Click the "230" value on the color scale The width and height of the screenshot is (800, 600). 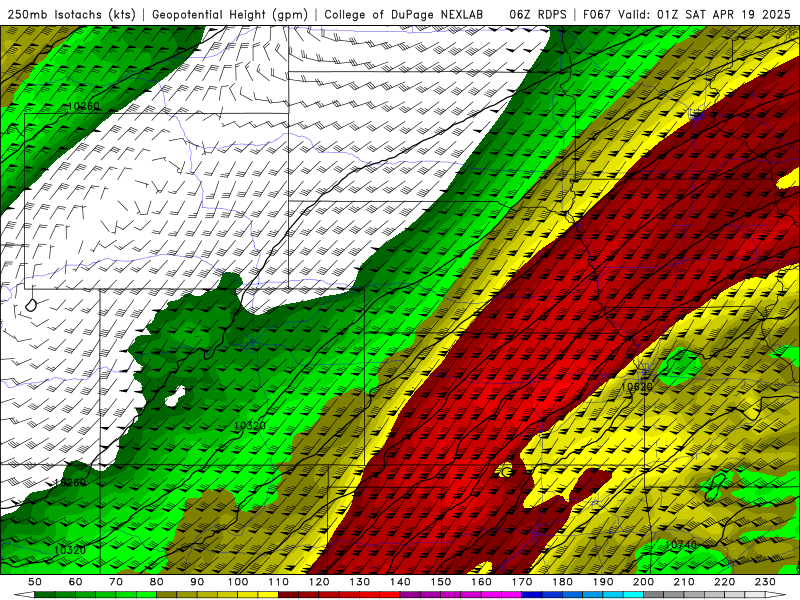[765, 582]
